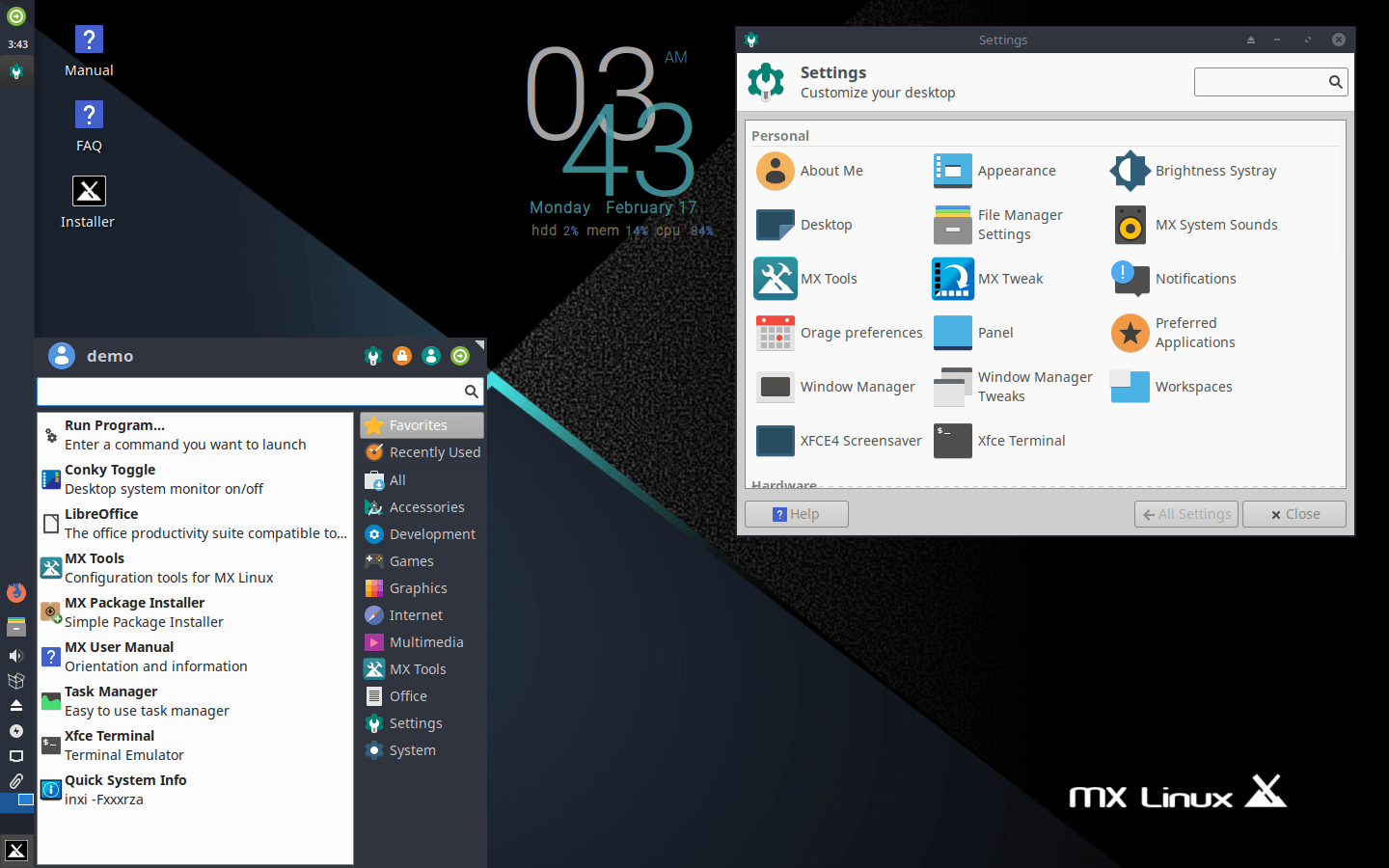Image resolution: width=1389 pixels, height=868 pixels.
Task: Select Internet category
Action: [422, 614]
